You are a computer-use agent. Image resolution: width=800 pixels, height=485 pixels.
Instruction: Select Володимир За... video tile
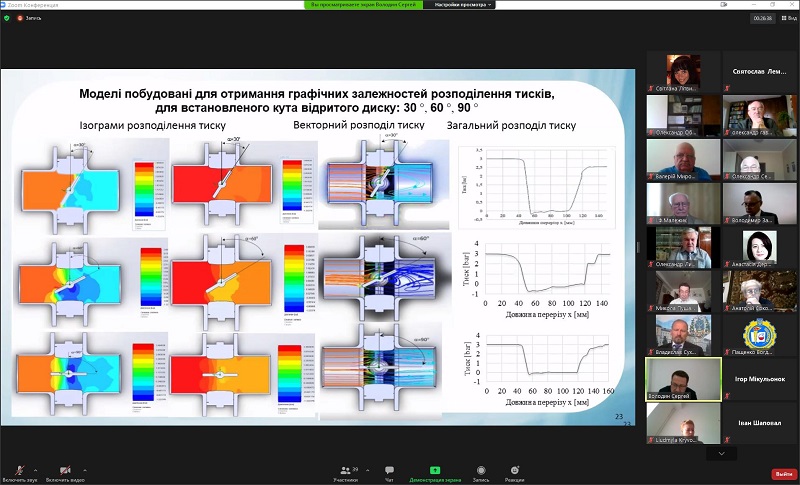(760, 203)
